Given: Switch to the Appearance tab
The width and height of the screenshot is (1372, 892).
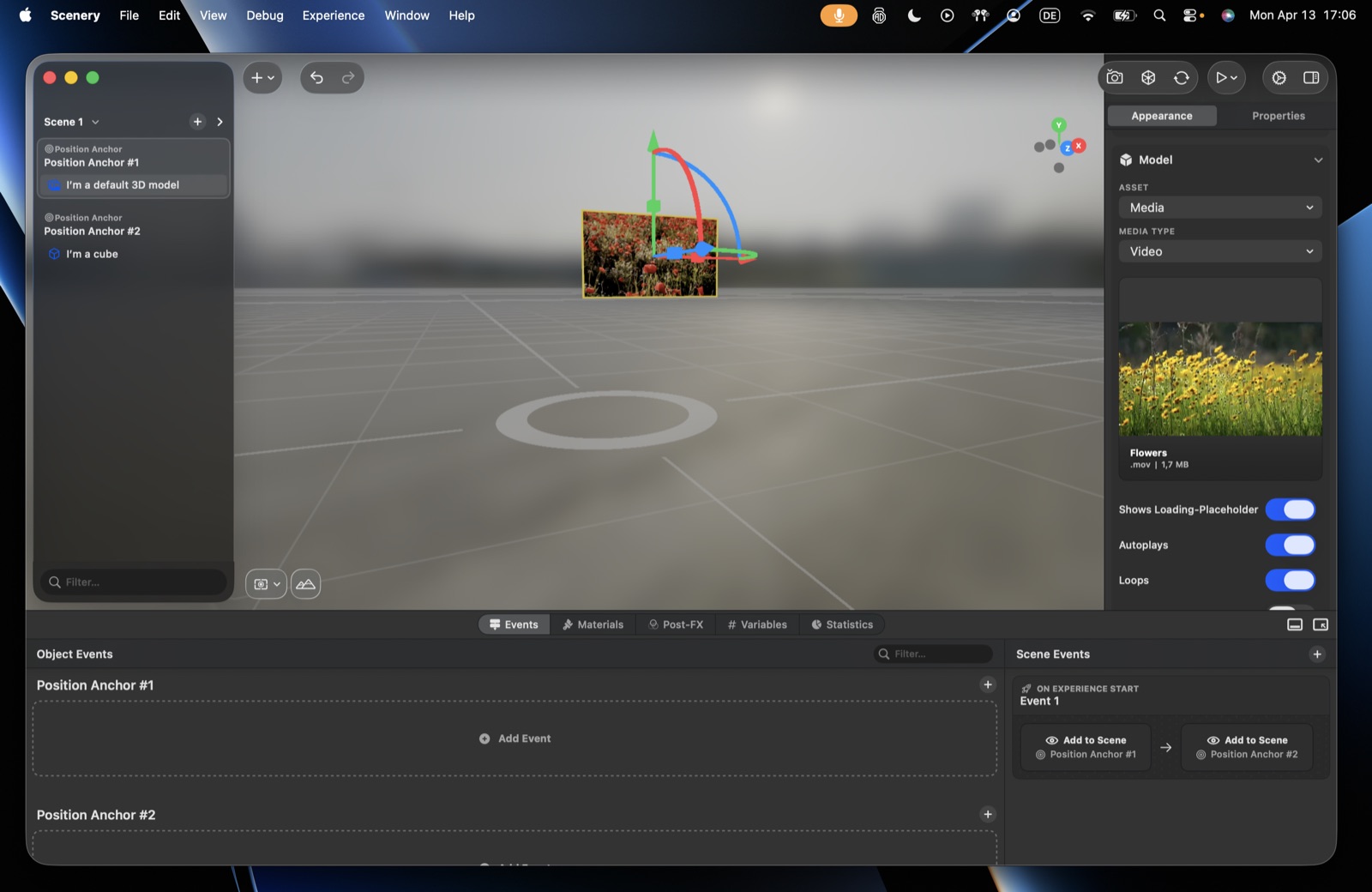Looking at the screenshot, I should [x=1162, y=116].
